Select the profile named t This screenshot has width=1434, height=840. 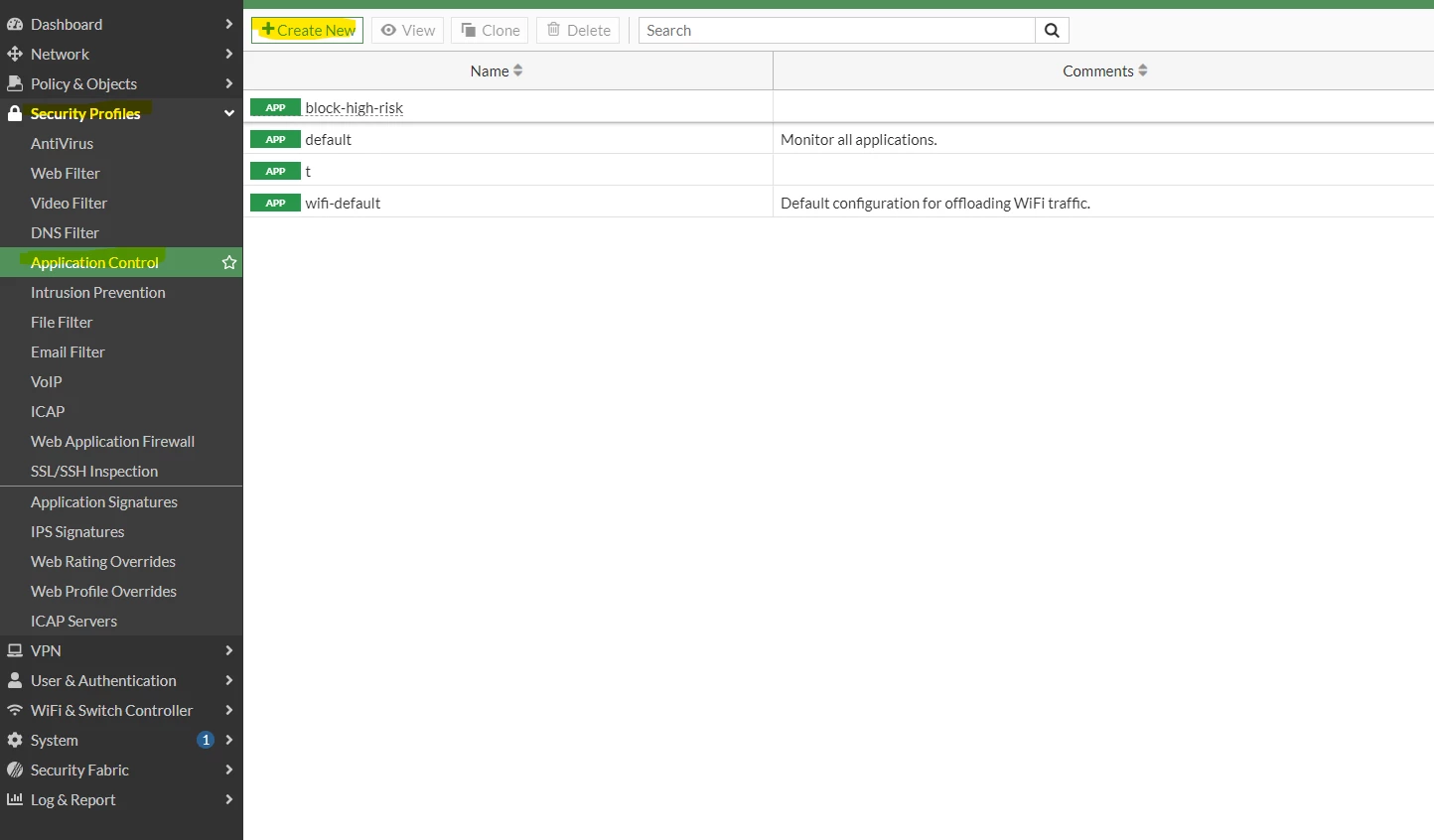(x=308, y=171)
